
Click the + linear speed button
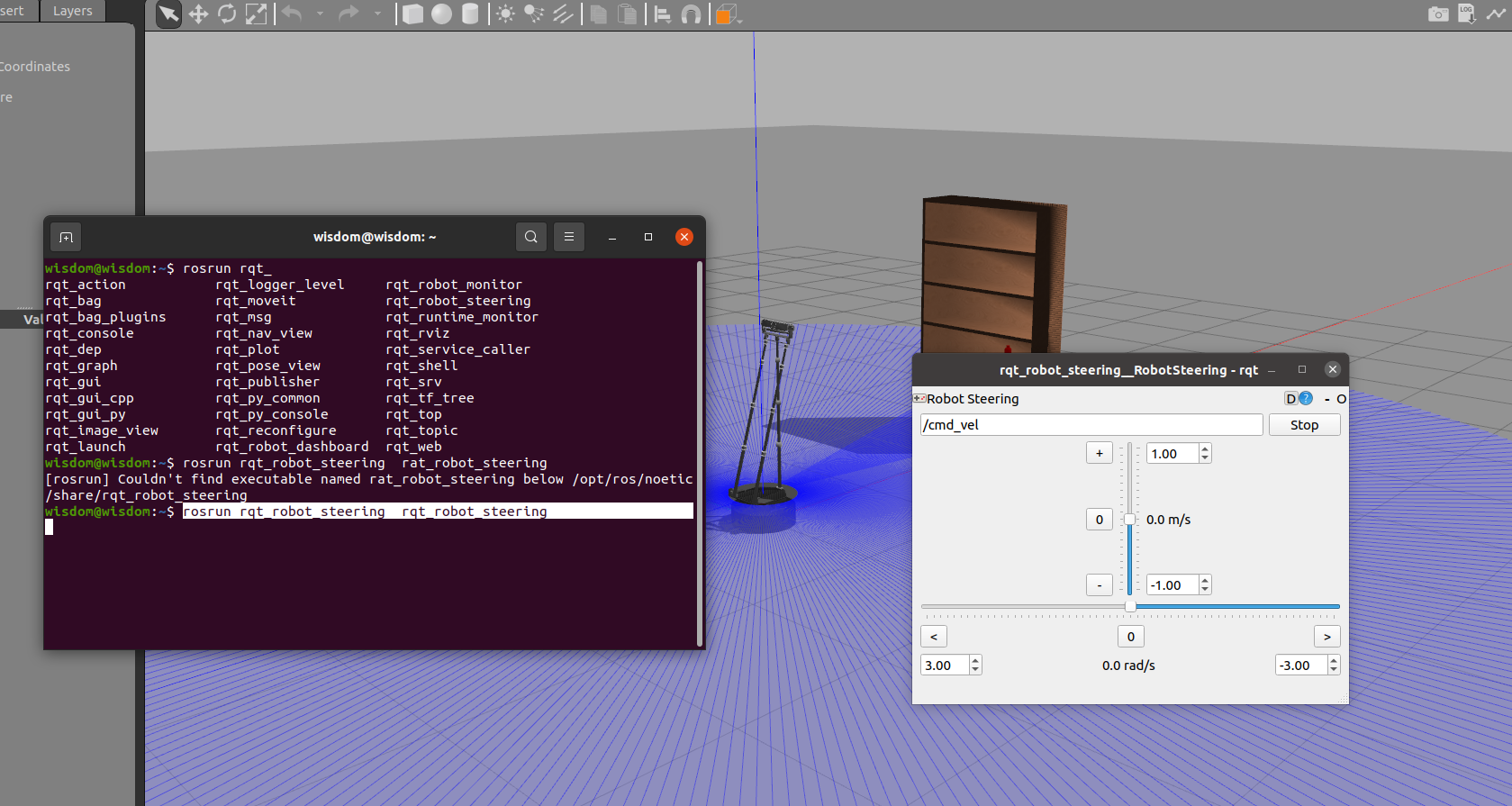click(x=1099, y=453)
